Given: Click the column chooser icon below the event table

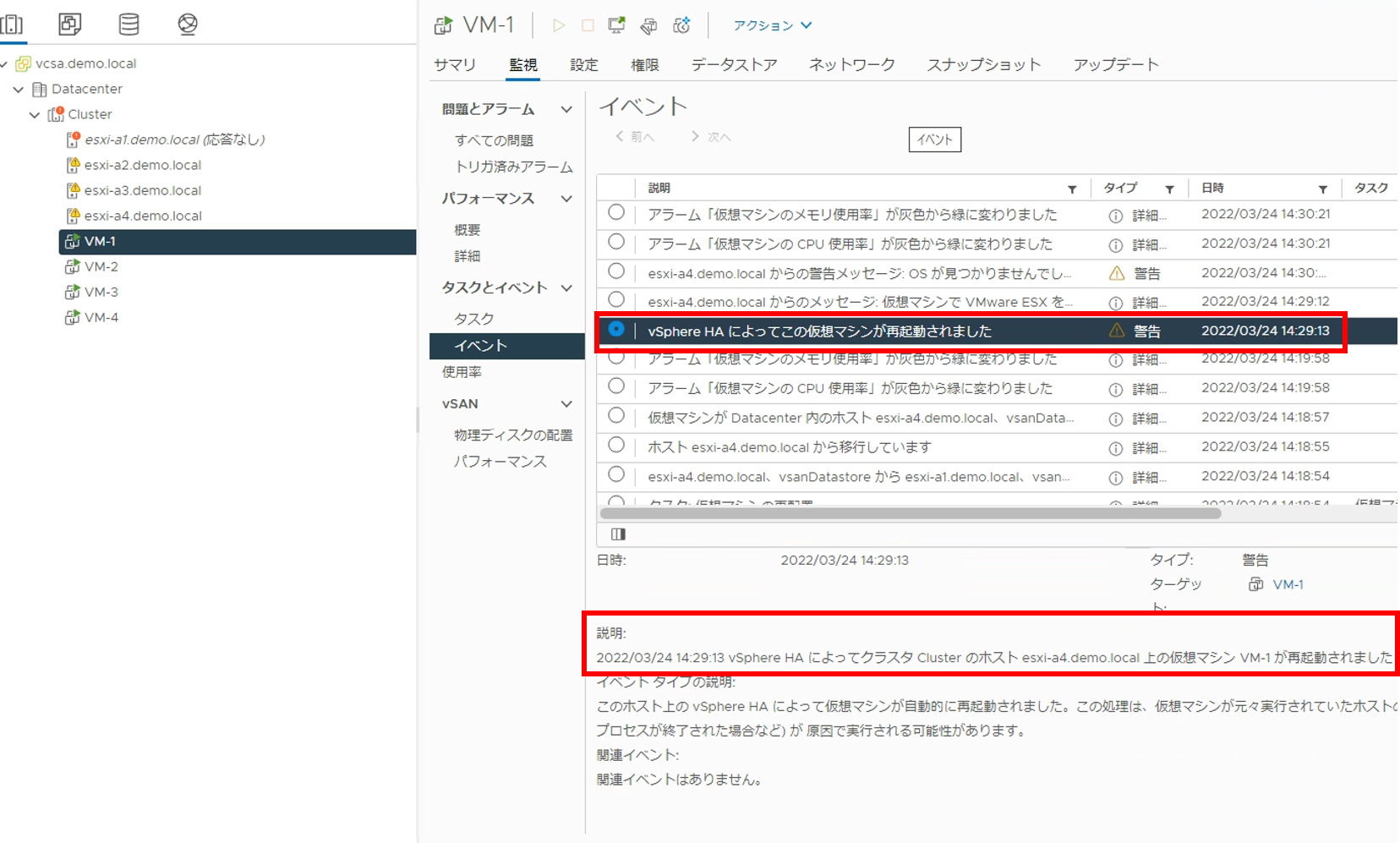Looking at the screenshot, I should [618, 534].
